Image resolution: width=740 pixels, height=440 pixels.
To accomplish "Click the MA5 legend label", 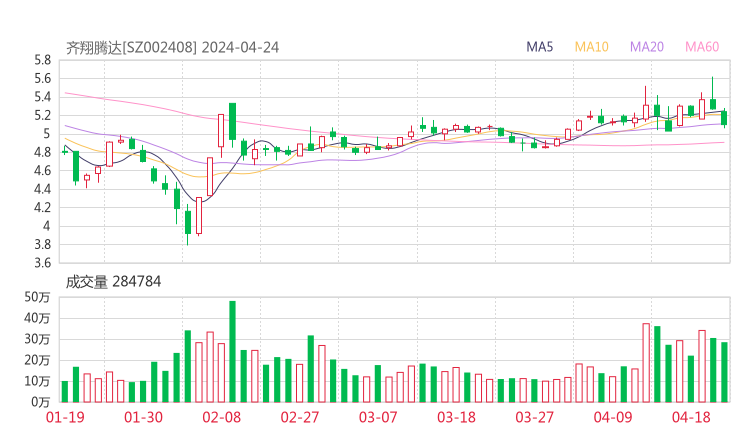I will 539,47.
